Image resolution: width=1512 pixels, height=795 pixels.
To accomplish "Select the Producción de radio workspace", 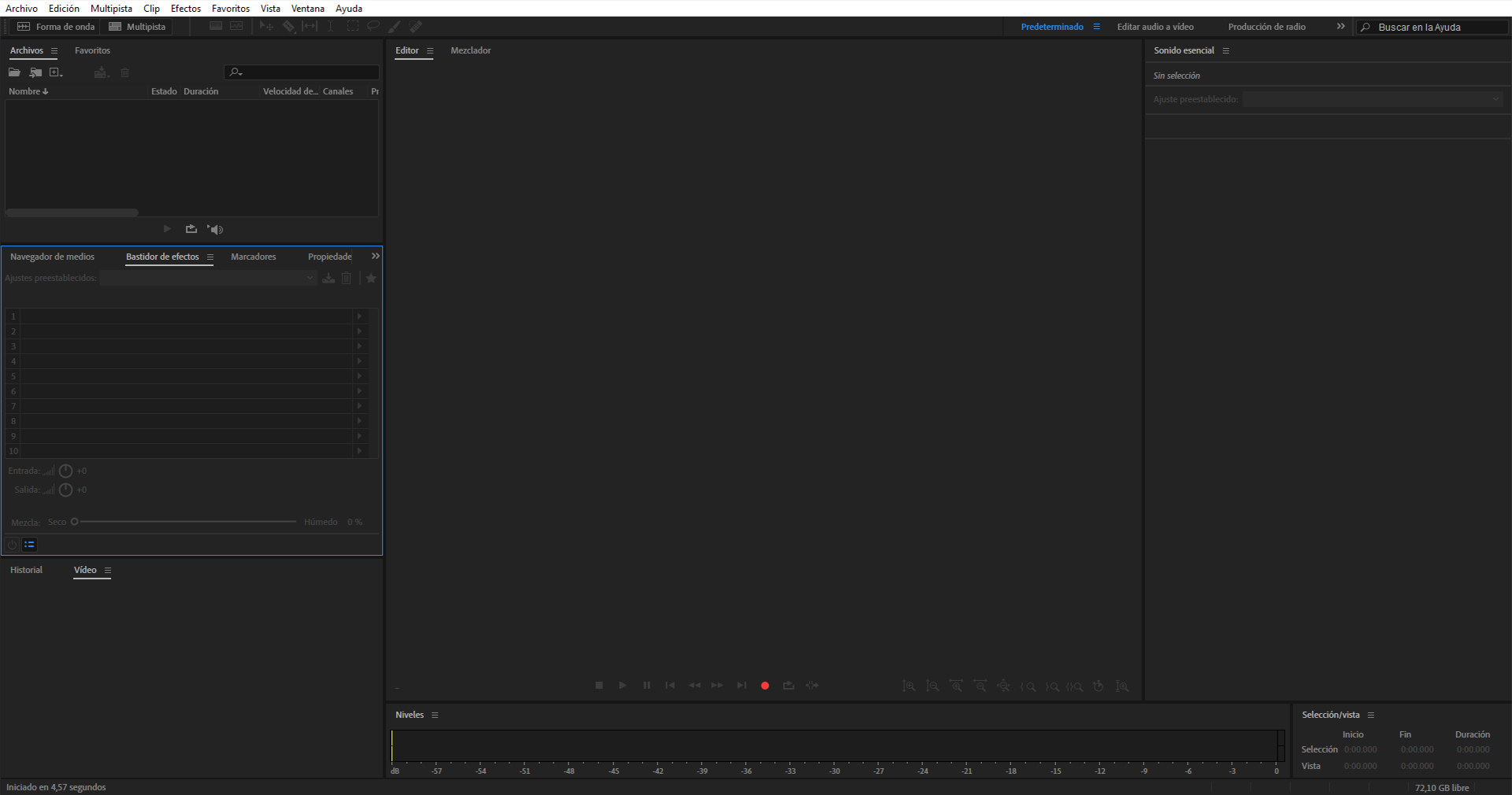I will click(x=1267, y=27).
